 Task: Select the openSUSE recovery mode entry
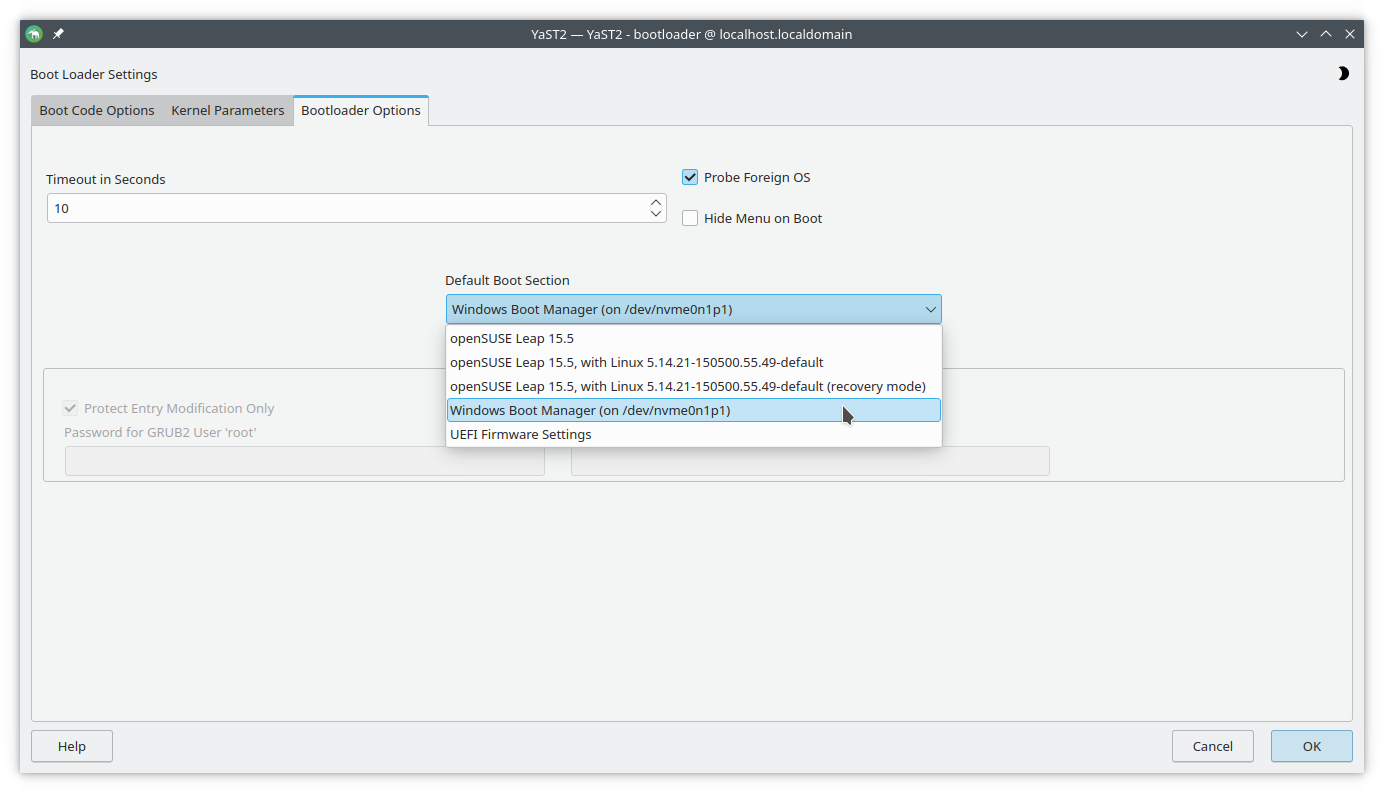point(688,387)
